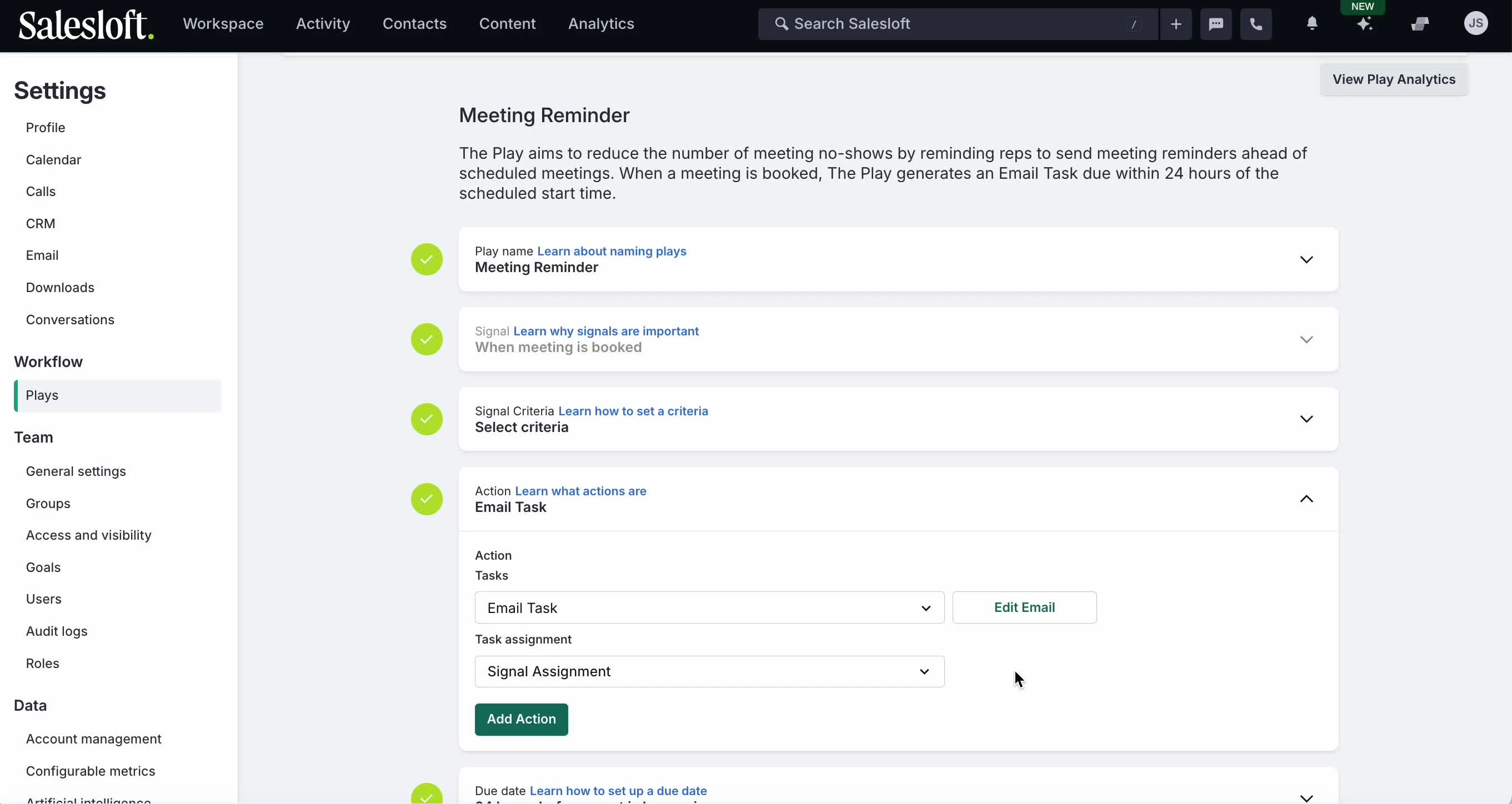Open the notifications bell
1512x804 pixels.
[x=1312, y=23]
